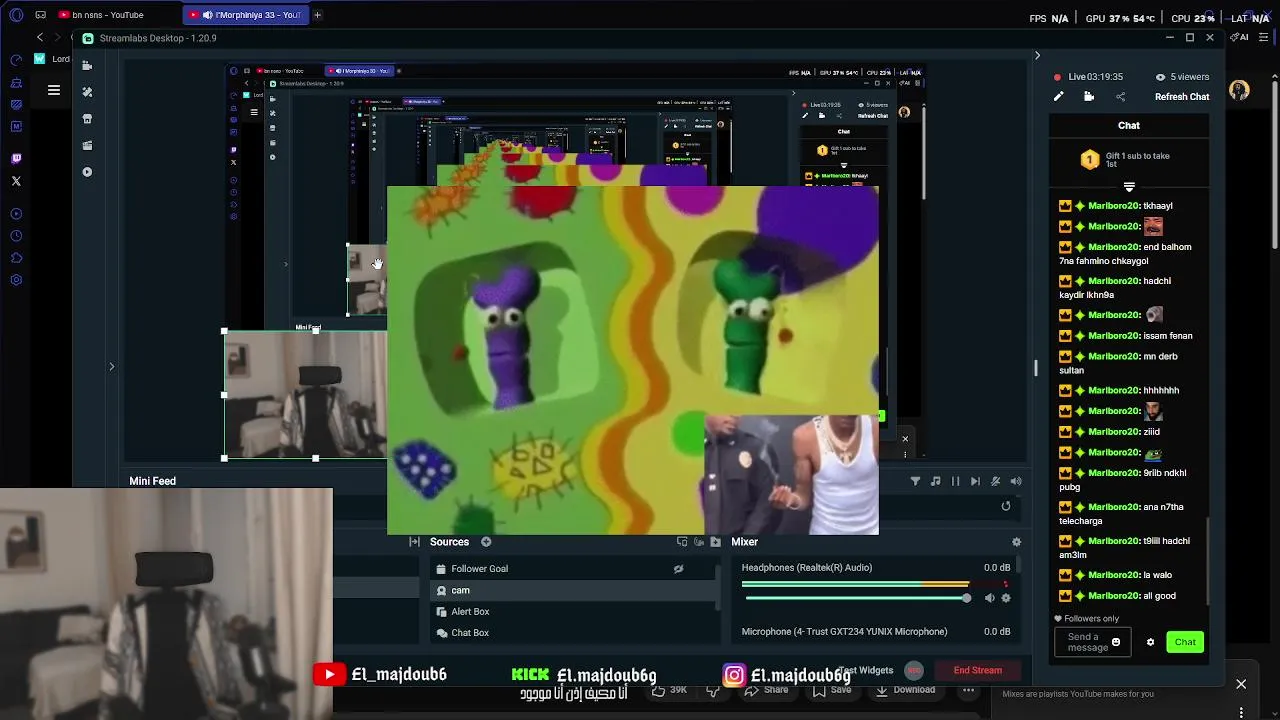Click the add folder icon in Sources
This screenshot has height=720, width=1280.
click(x=715, y=542)
